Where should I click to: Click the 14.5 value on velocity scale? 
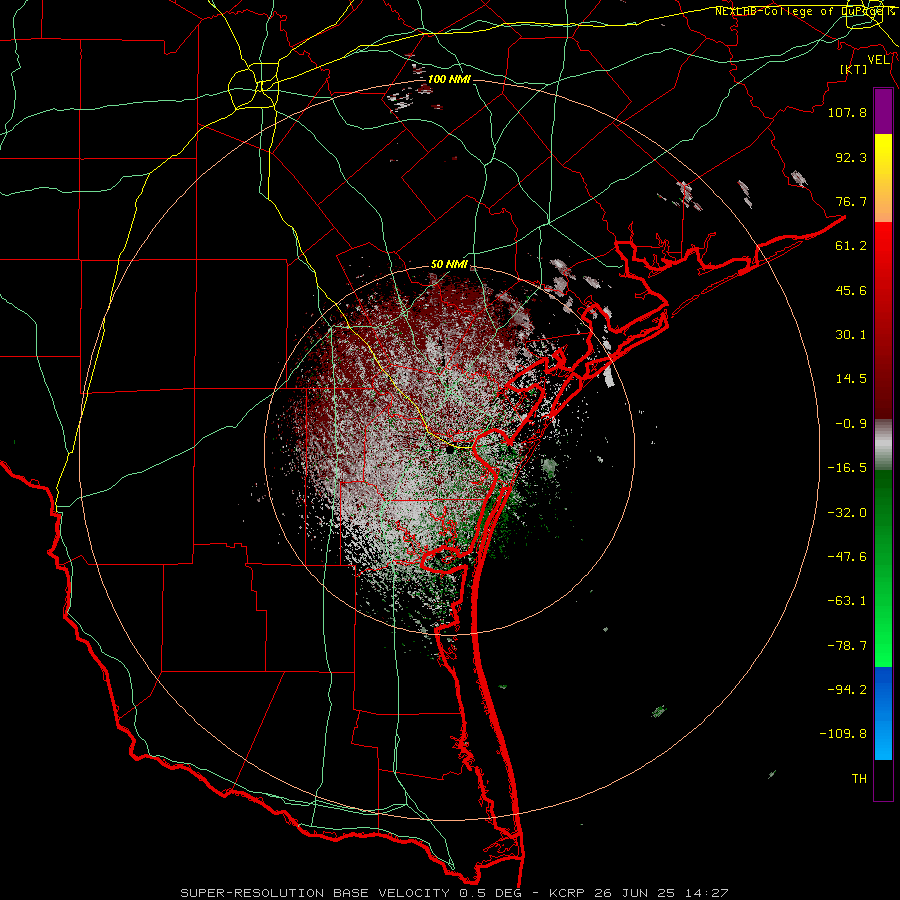[x=851, y=379]
